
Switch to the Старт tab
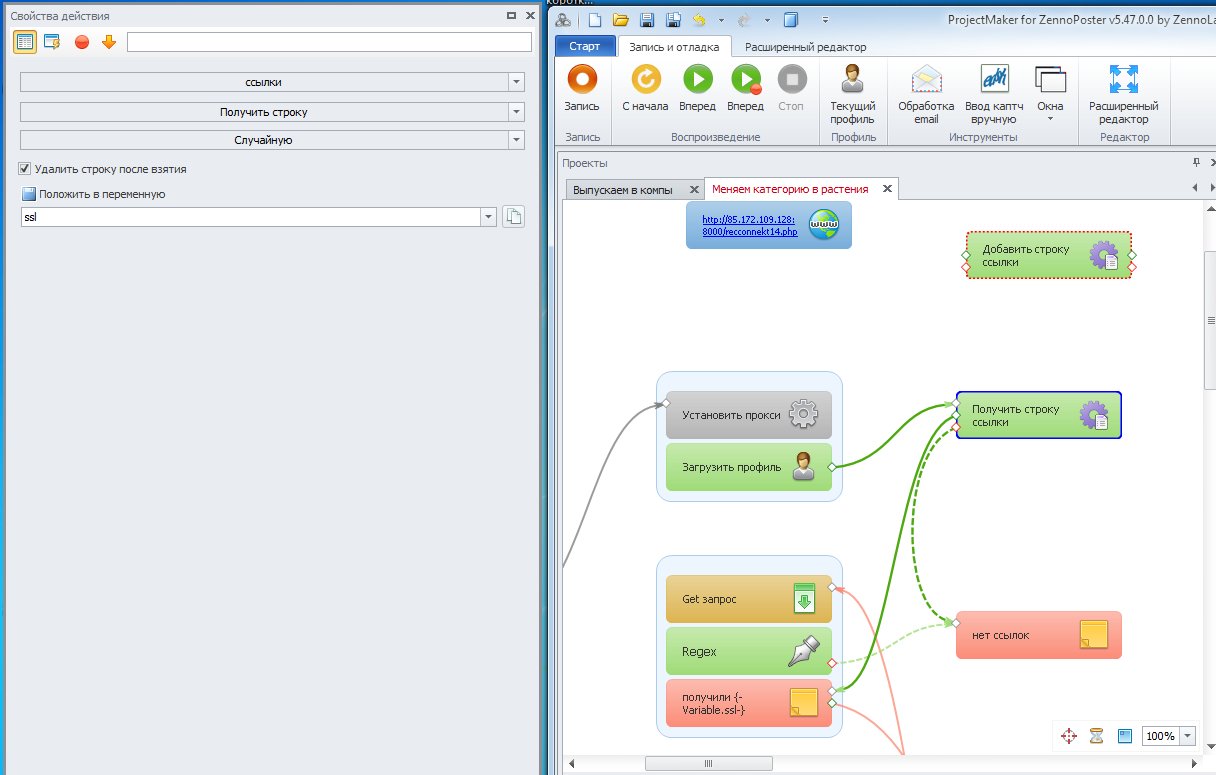click(585, 46)
